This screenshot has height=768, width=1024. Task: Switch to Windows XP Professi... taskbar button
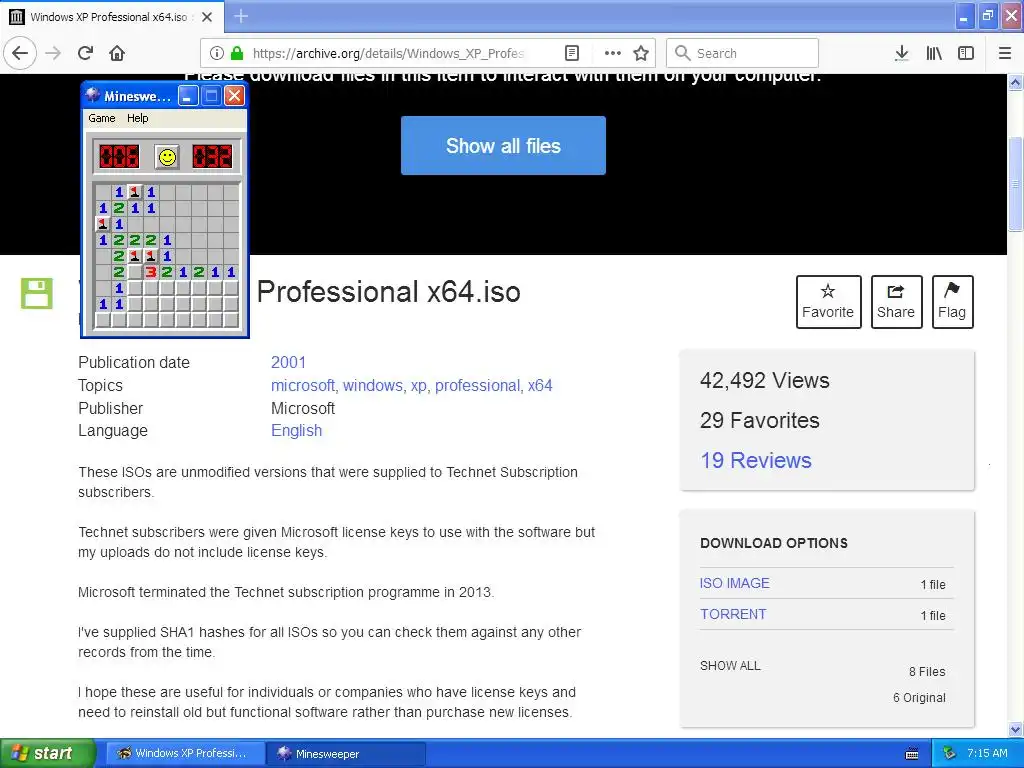point(185,754)
